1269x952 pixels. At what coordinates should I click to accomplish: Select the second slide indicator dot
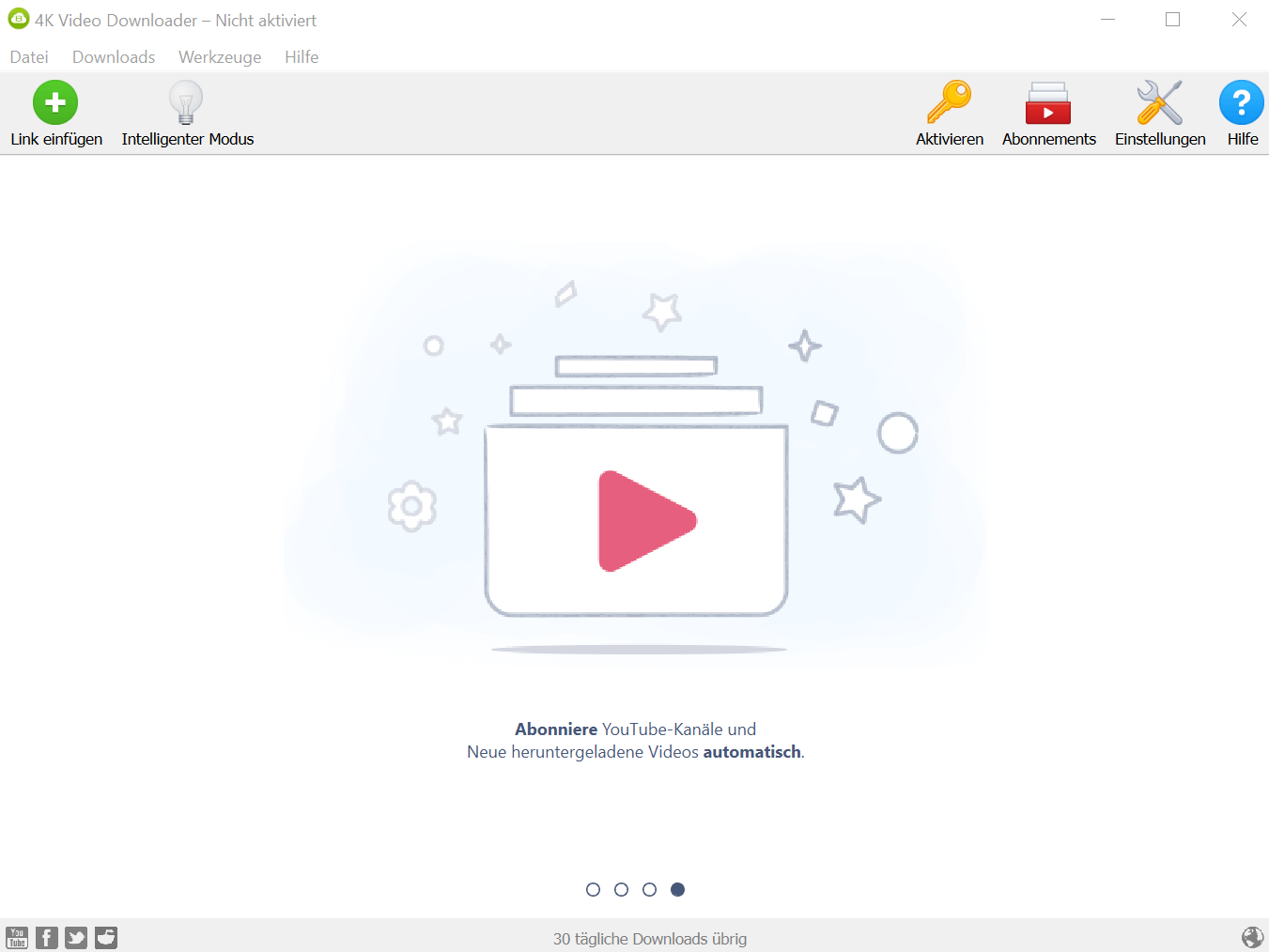tap(621, 889)
